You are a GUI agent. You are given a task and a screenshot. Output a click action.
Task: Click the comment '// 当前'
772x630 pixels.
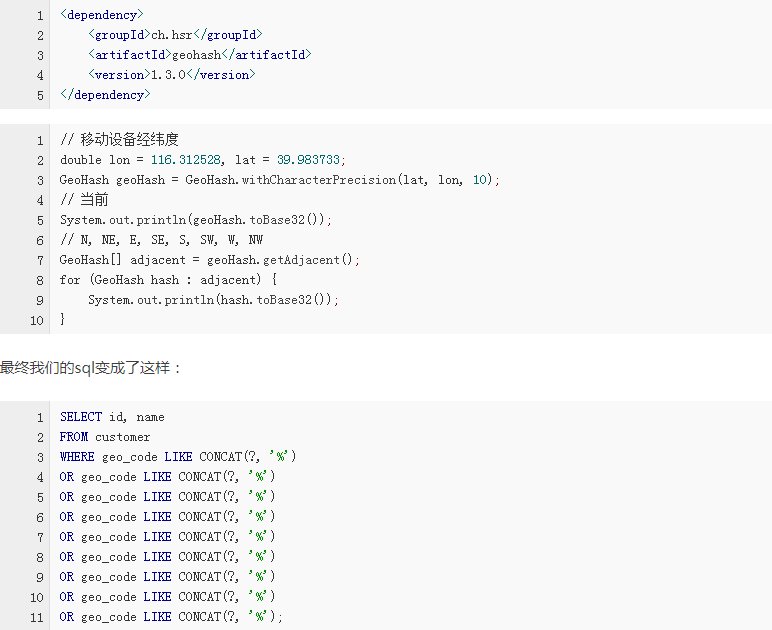(84, 200)
